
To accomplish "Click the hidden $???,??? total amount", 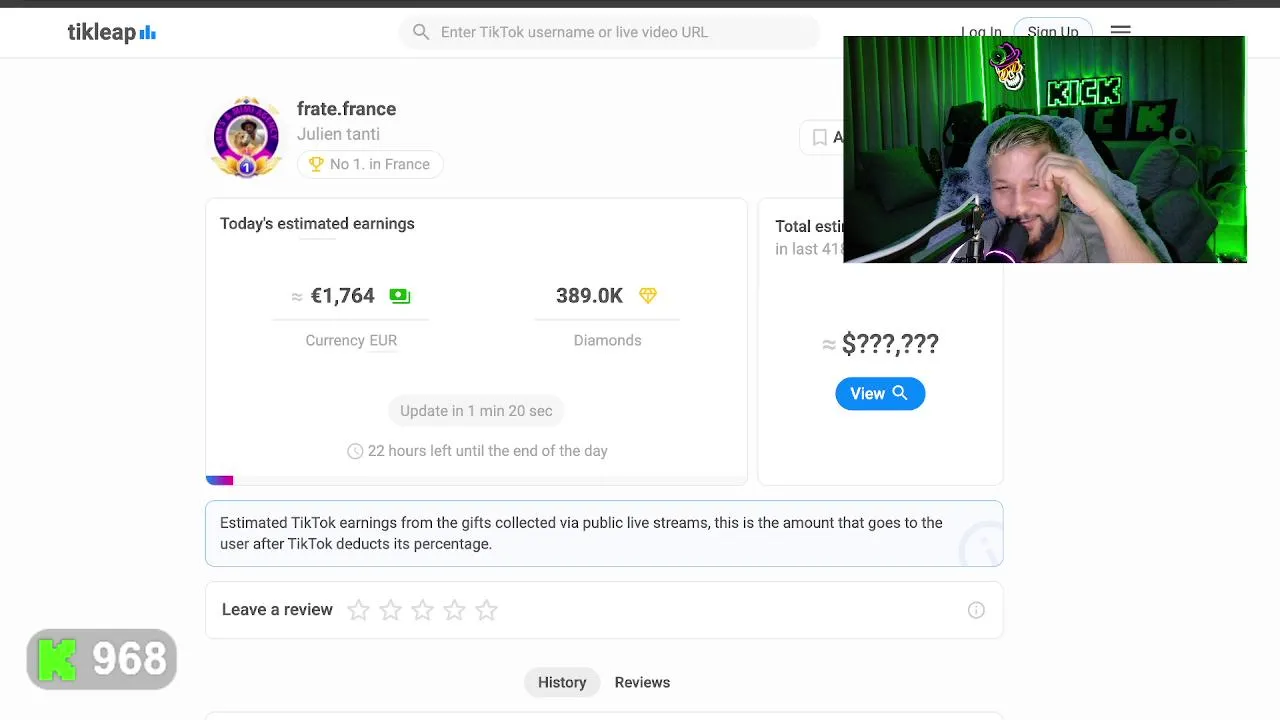I will click(x=890, y=344).
